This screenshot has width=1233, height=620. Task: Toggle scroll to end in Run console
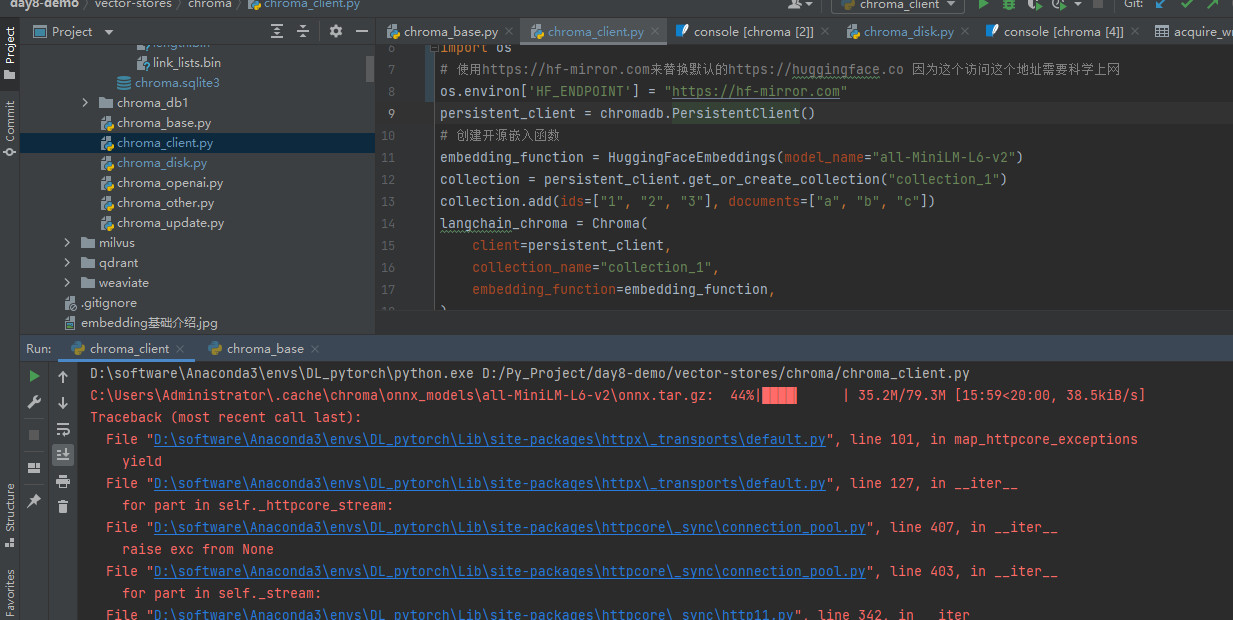[63, 455]
